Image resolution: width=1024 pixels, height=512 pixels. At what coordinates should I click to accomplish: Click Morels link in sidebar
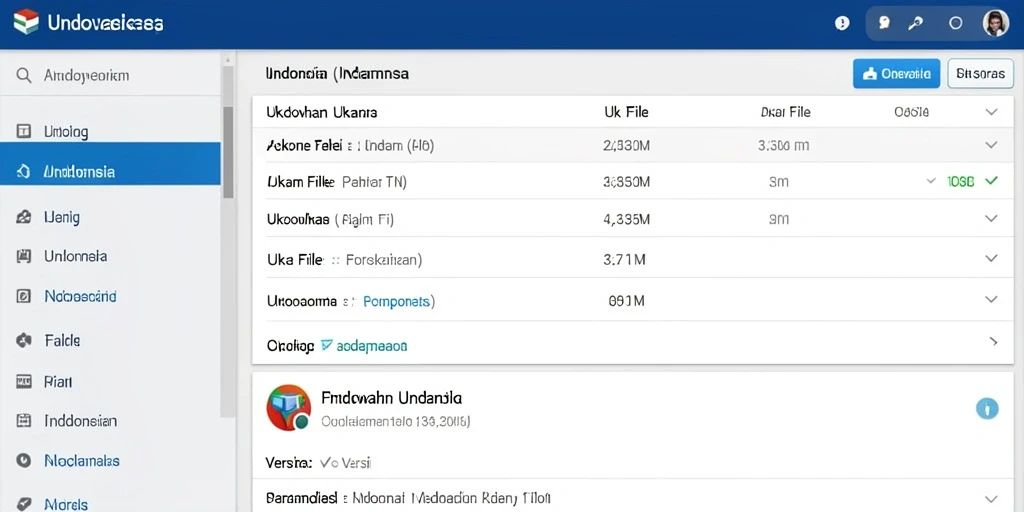pyautogui.click(x=66, y=504)
